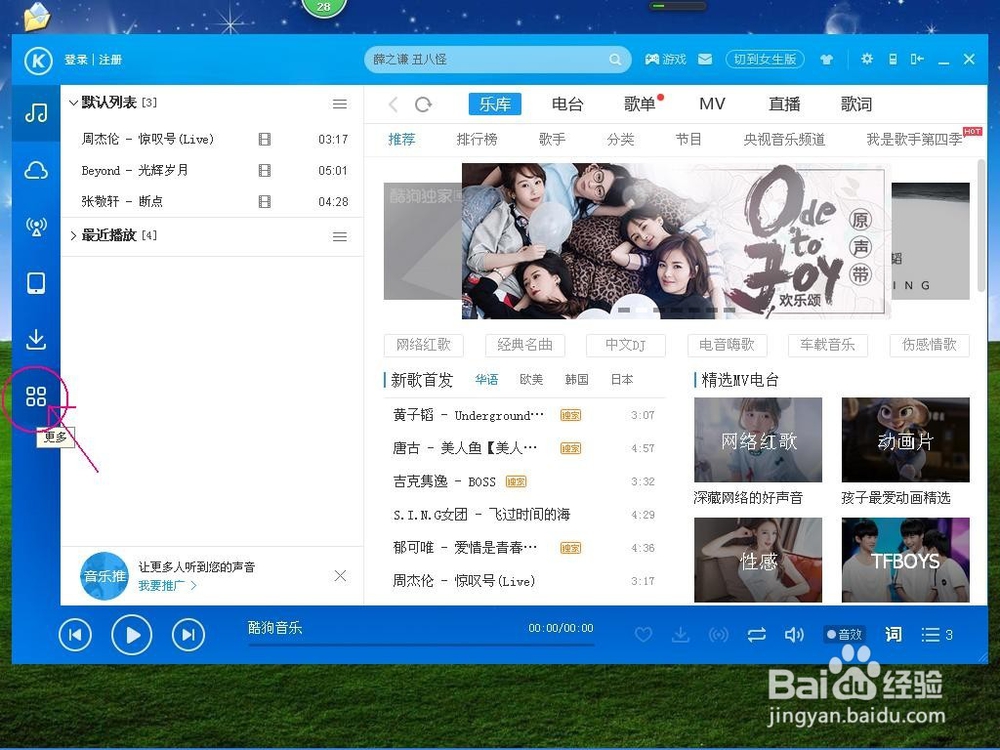Click the 注册 register link
Screen dimensions: 1000x750
pyautogui.click(x=110, y=59)
